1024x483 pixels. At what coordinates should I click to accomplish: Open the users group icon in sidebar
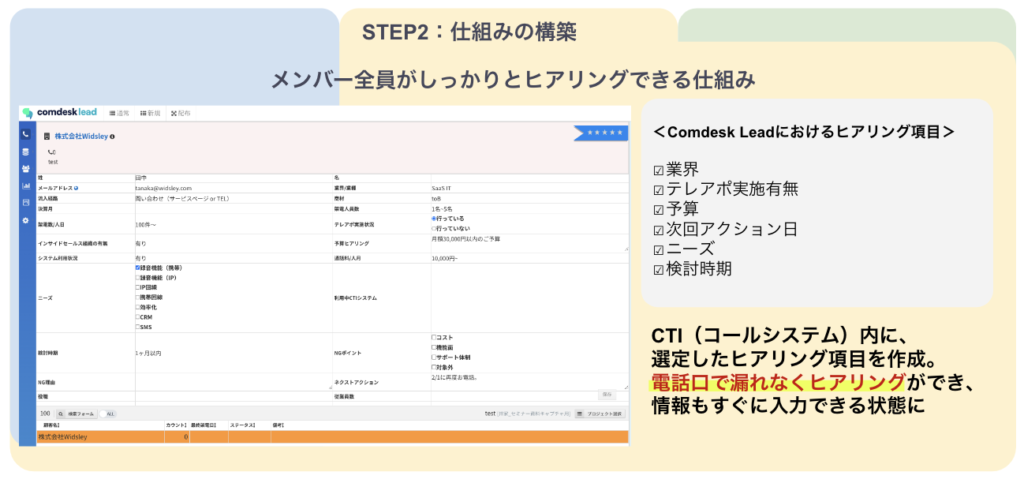(x=25, y=168)
